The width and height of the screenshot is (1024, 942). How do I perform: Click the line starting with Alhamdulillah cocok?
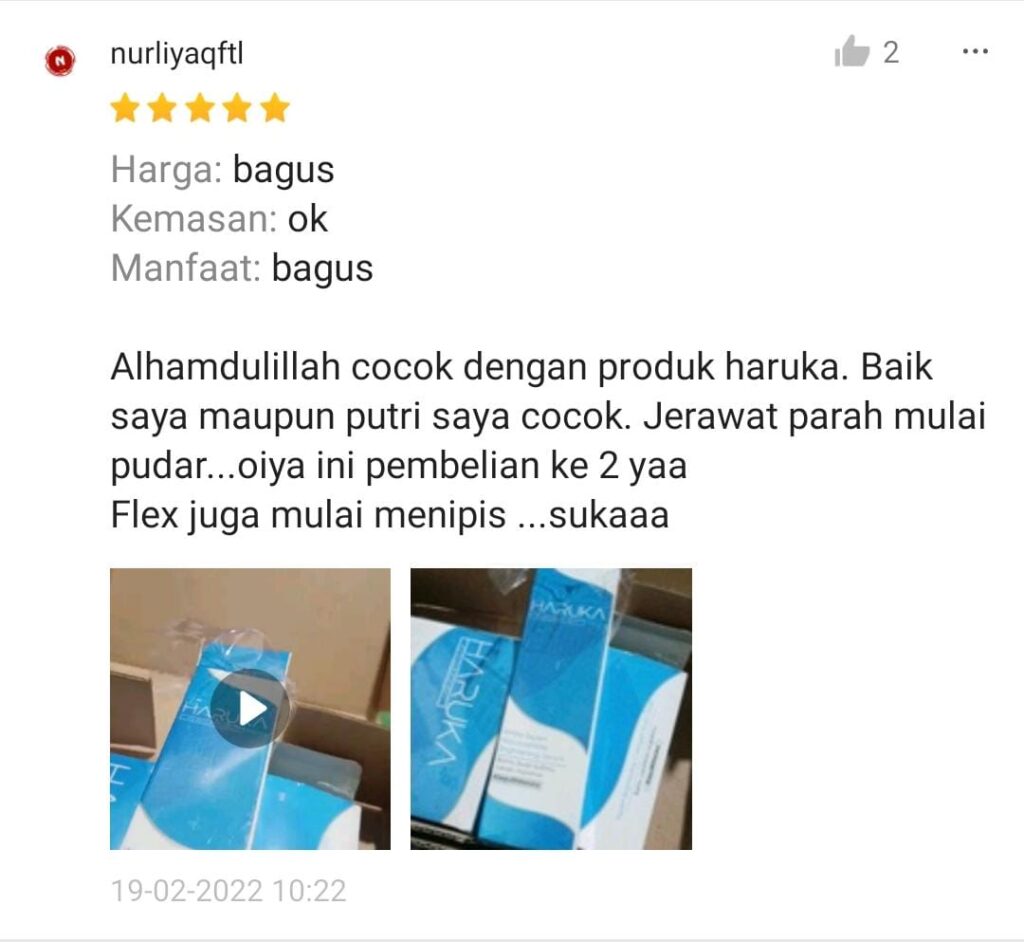[521, 367]
